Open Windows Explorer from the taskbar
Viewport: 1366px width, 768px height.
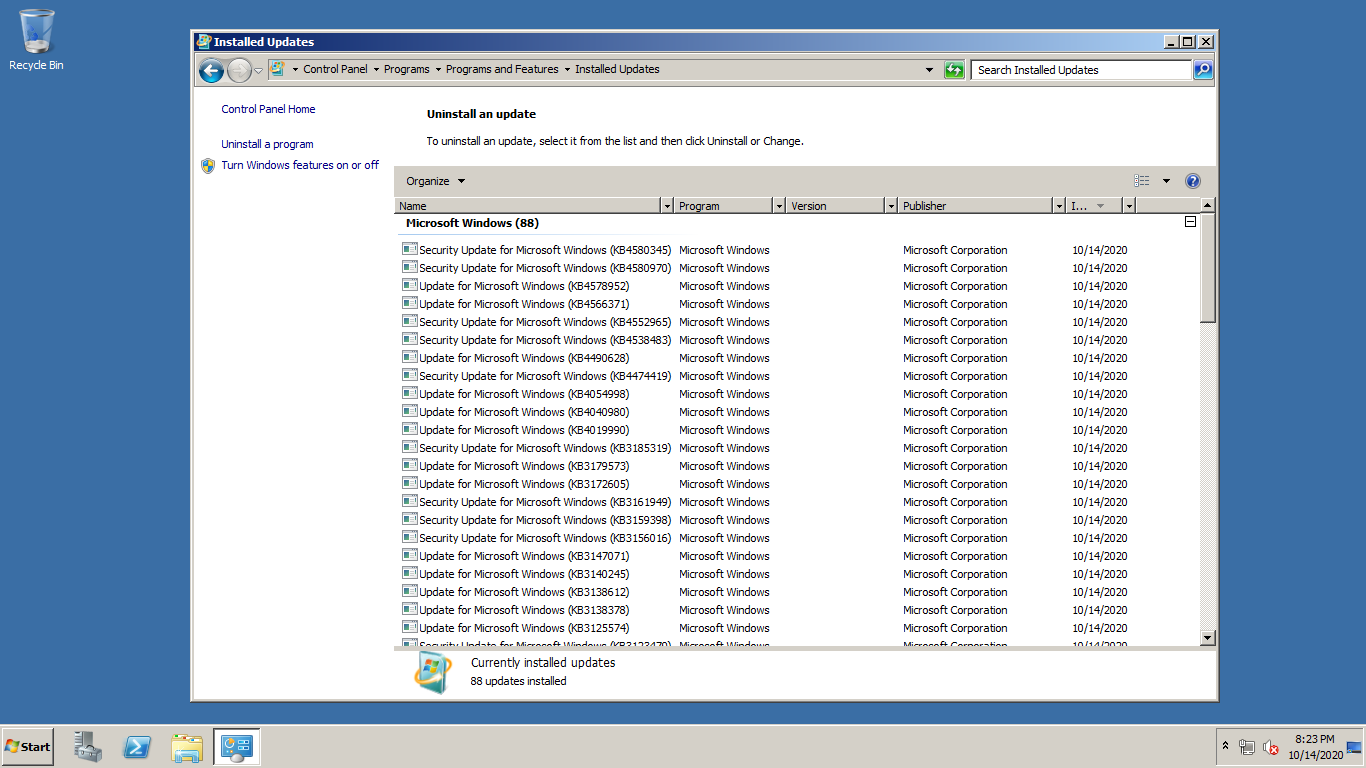coord(187,747)
